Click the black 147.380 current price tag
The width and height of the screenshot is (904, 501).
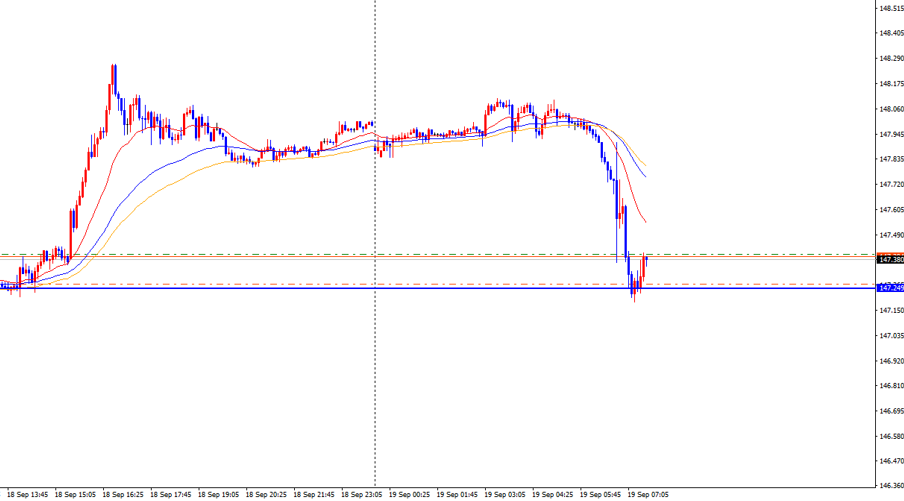889,260
